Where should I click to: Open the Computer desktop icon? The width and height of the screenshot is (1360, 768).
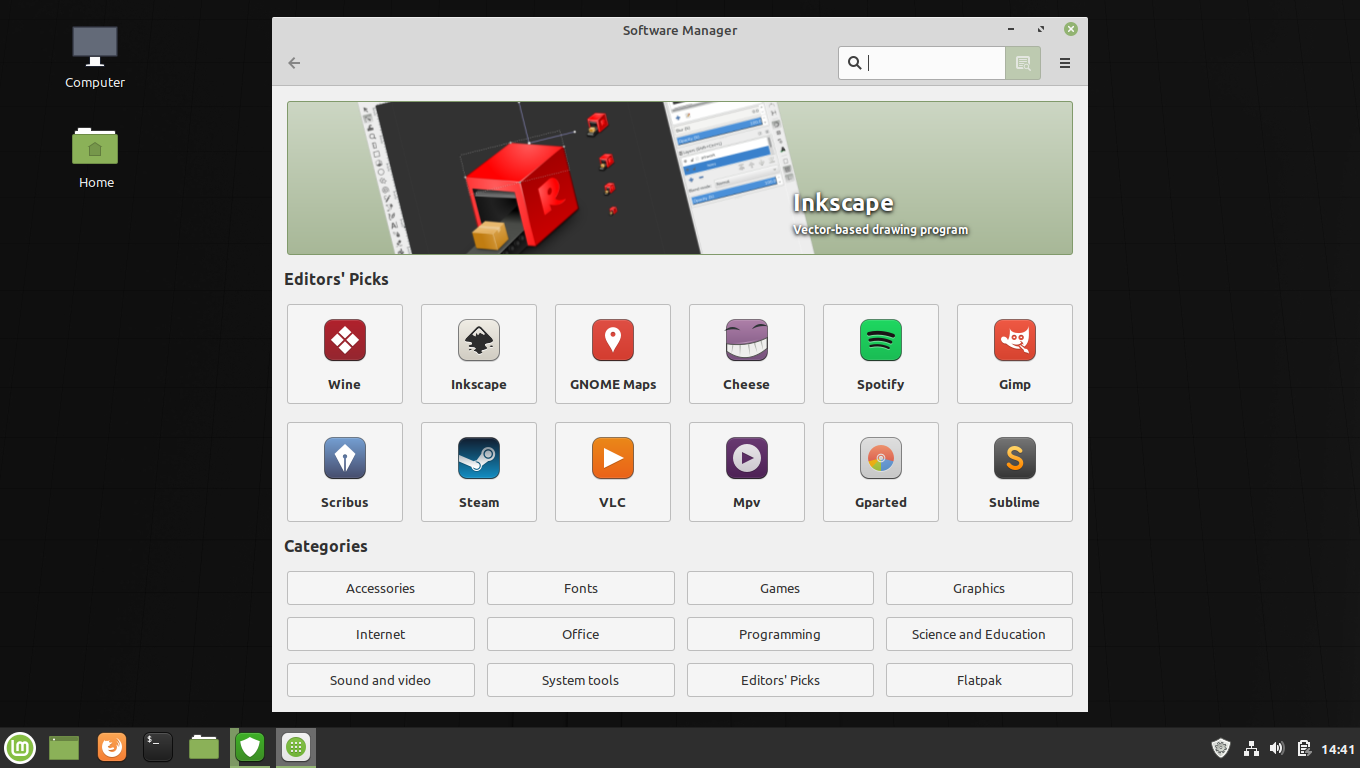[x=95, y=57]
